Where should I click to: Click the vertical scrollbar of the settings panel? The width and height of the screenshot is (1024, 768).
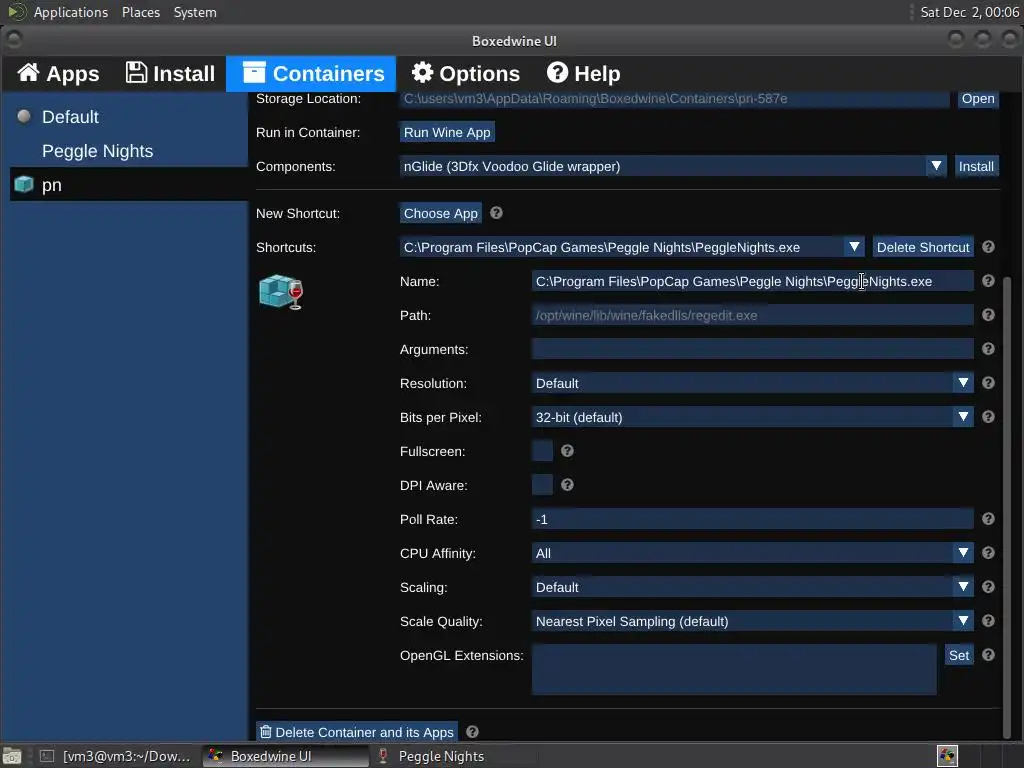coord(1006,506)
